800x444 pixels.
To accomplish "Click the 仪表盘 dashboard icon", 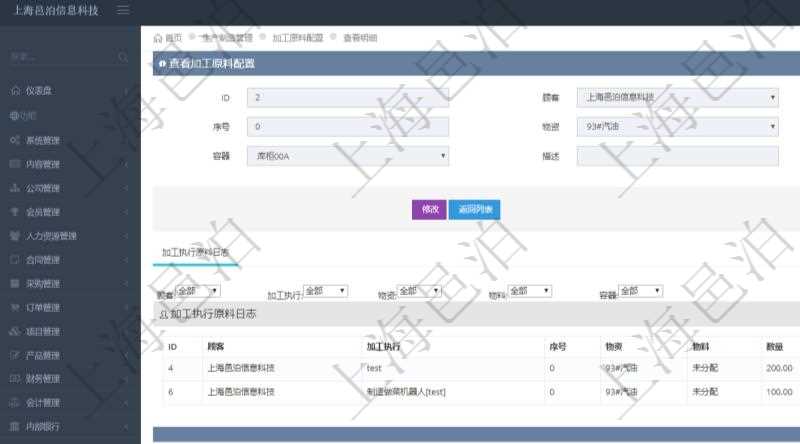I will click(15, 91).
